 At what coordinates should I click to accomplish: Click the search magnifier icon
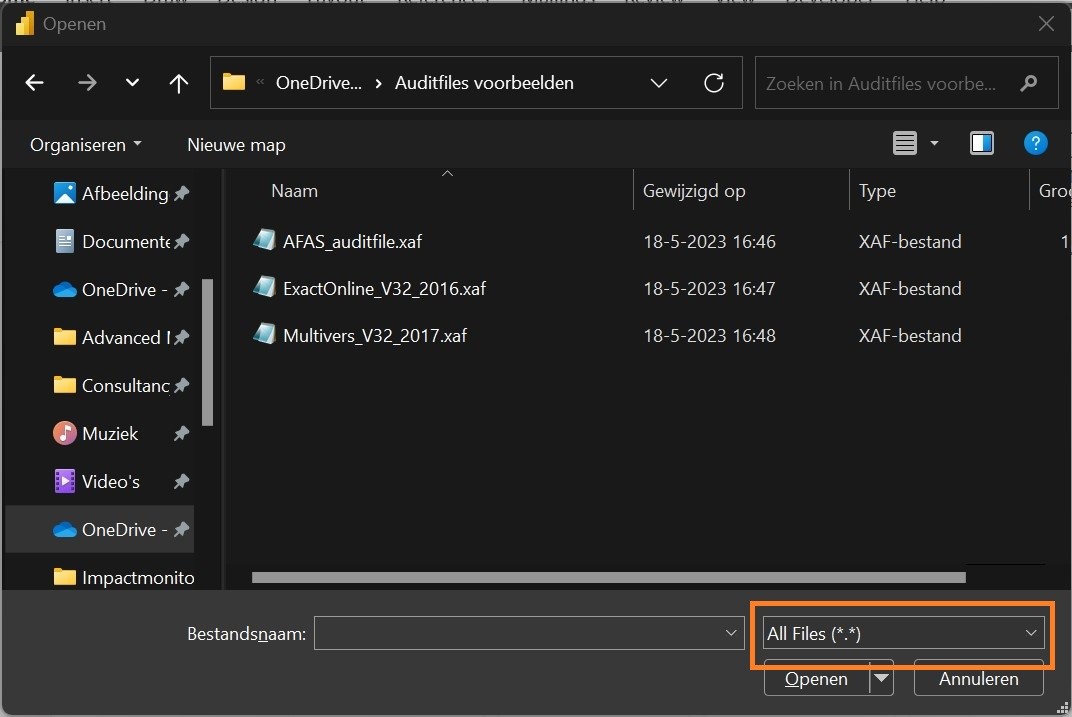(x=1028, y=84)
